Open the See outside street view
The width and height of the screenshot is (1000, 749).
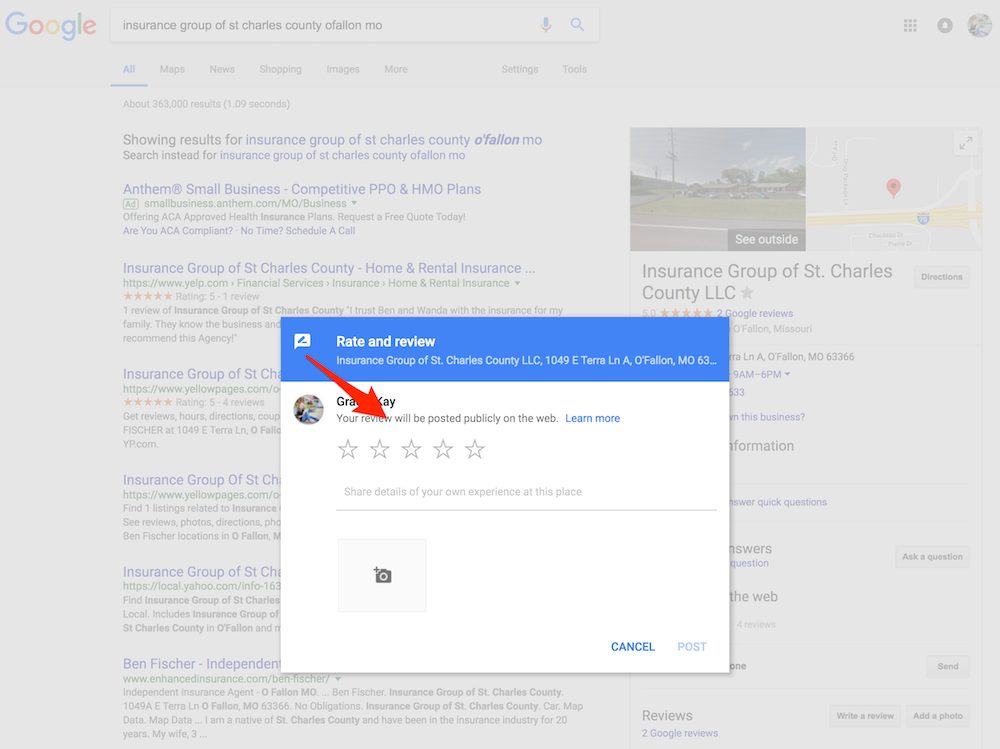pyautogui.click(x=766, y=239)
